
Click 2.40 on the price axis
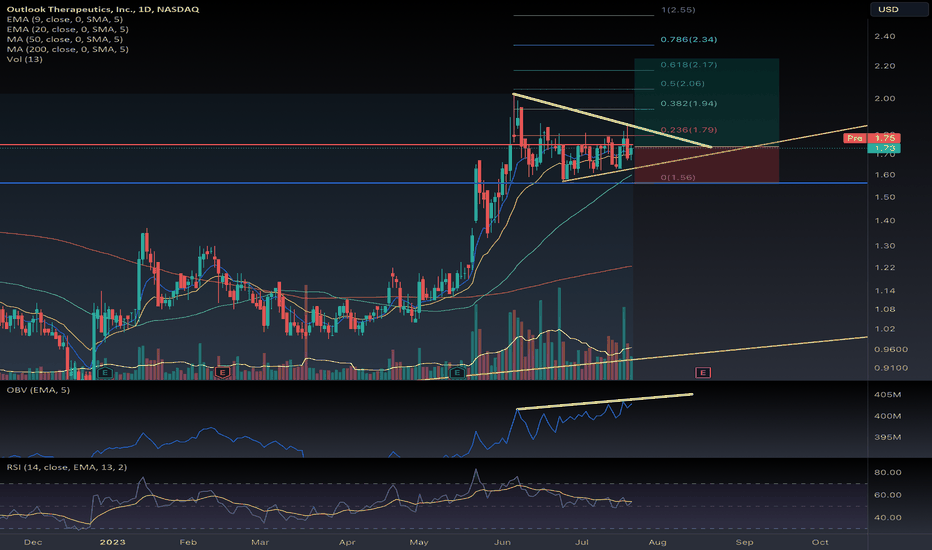click(x=885, y=36)
